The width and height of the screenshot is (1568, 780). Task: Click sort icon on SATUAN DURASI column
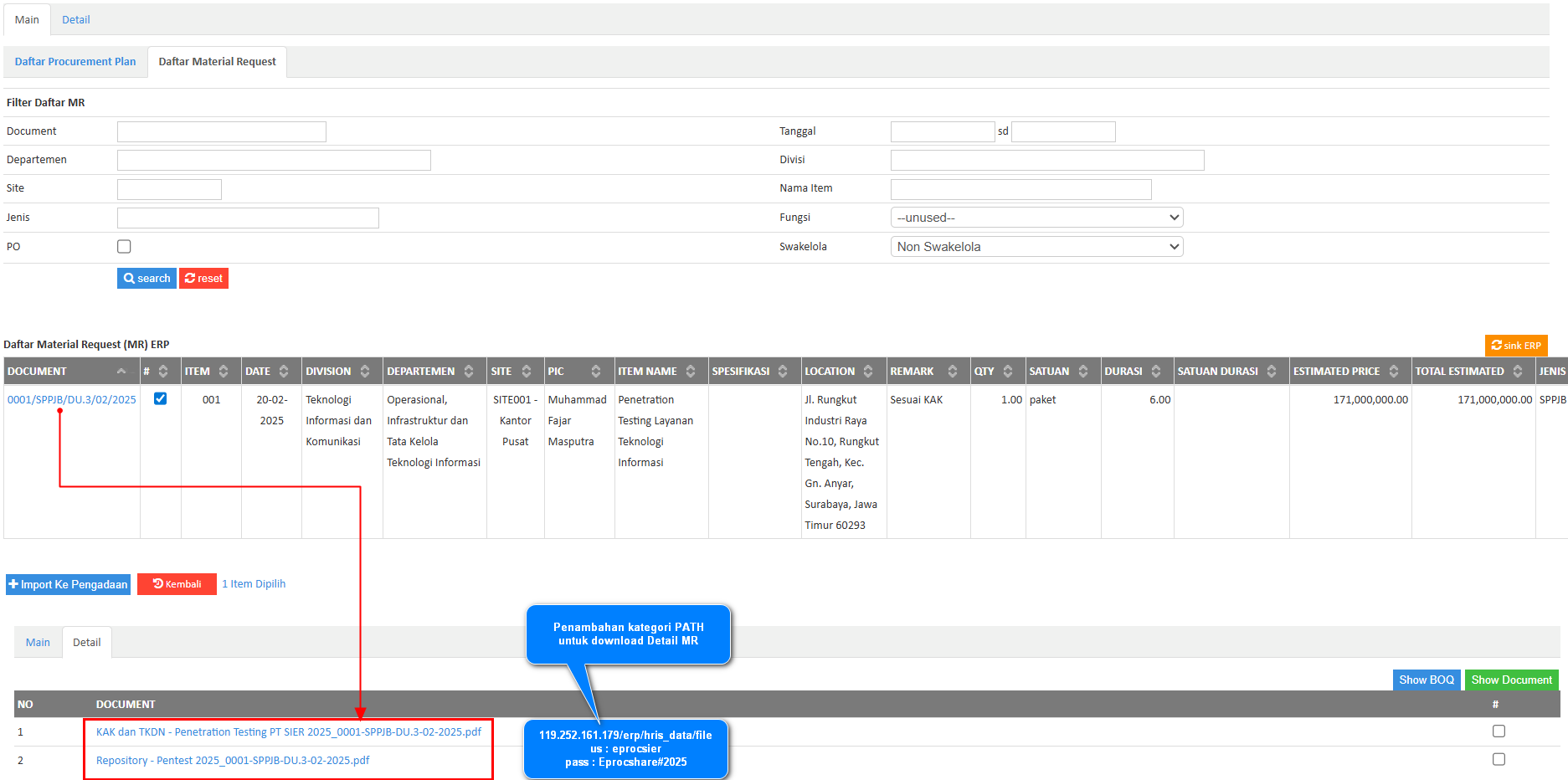coord(1272,372)
